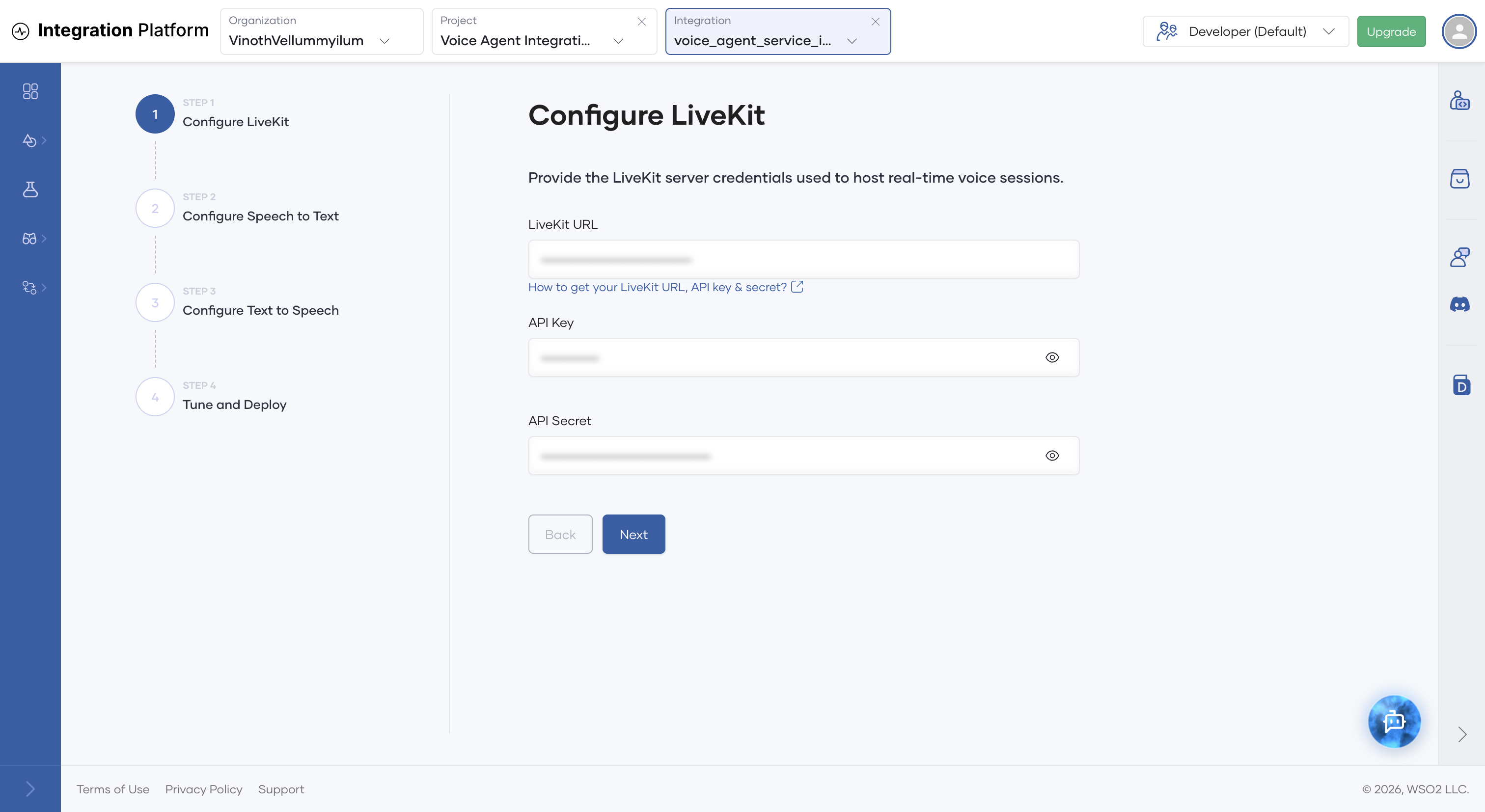Open the Support footer link
This screenshot has height=812, width=1485.
point(281,789)
